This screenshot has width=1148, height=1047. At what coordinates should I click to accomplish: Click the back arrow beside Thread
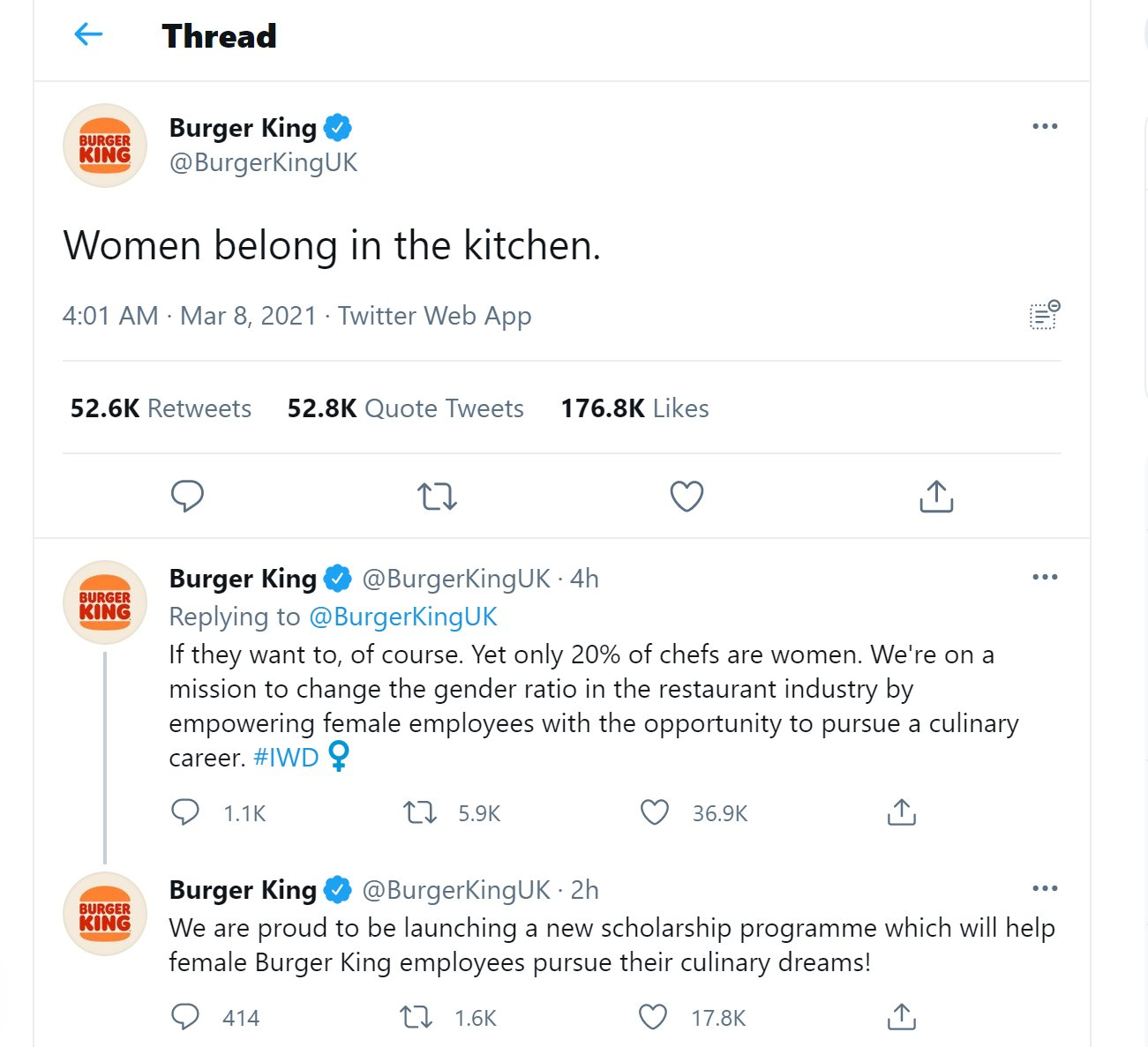pyautogui.click(x=88, y=35)
